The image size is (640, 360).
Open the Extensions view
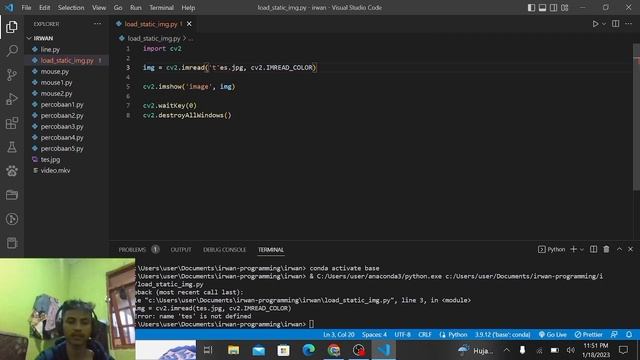point(12,123)
